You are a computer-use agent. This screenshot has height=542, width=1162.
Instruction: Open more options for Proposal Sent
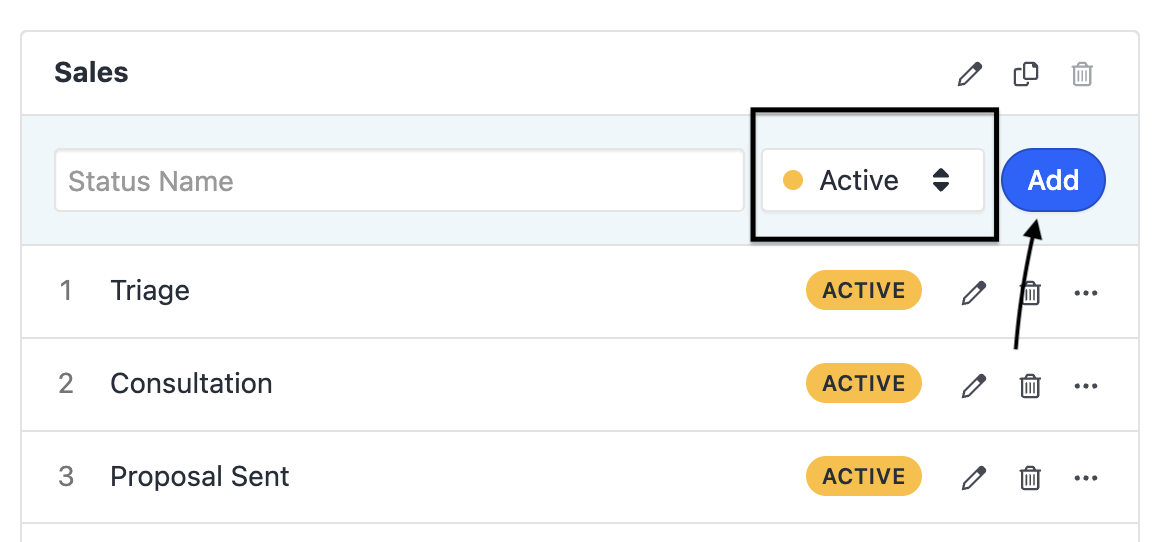point(1086,478)
